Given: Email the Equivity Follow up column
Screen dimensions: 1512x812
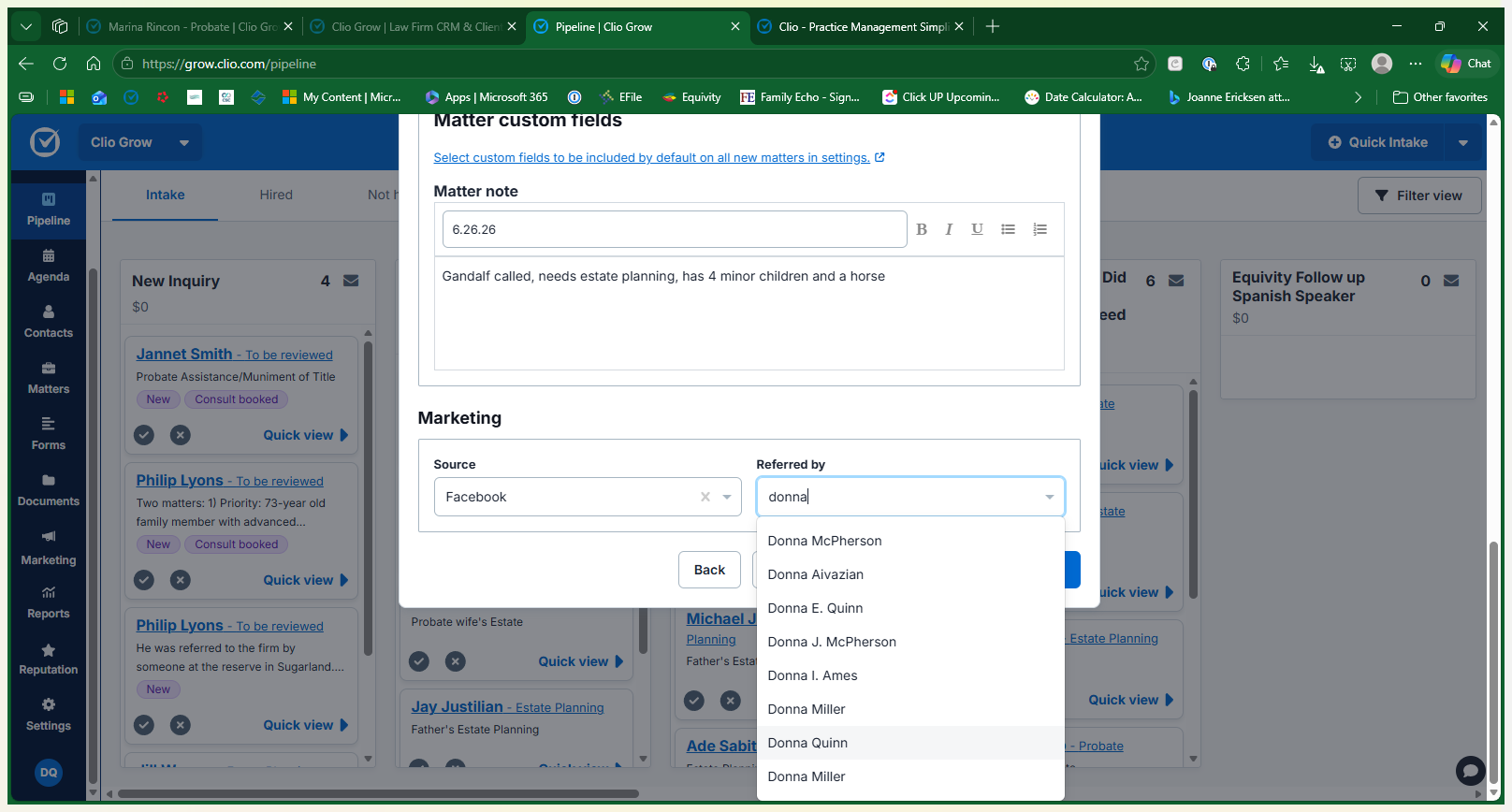Looking at the screenshot, I should click(1451, 281).
